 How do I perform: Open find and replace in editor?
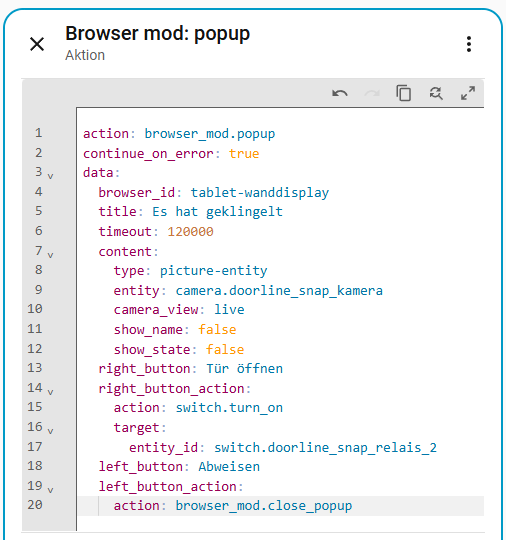(436, 93)
